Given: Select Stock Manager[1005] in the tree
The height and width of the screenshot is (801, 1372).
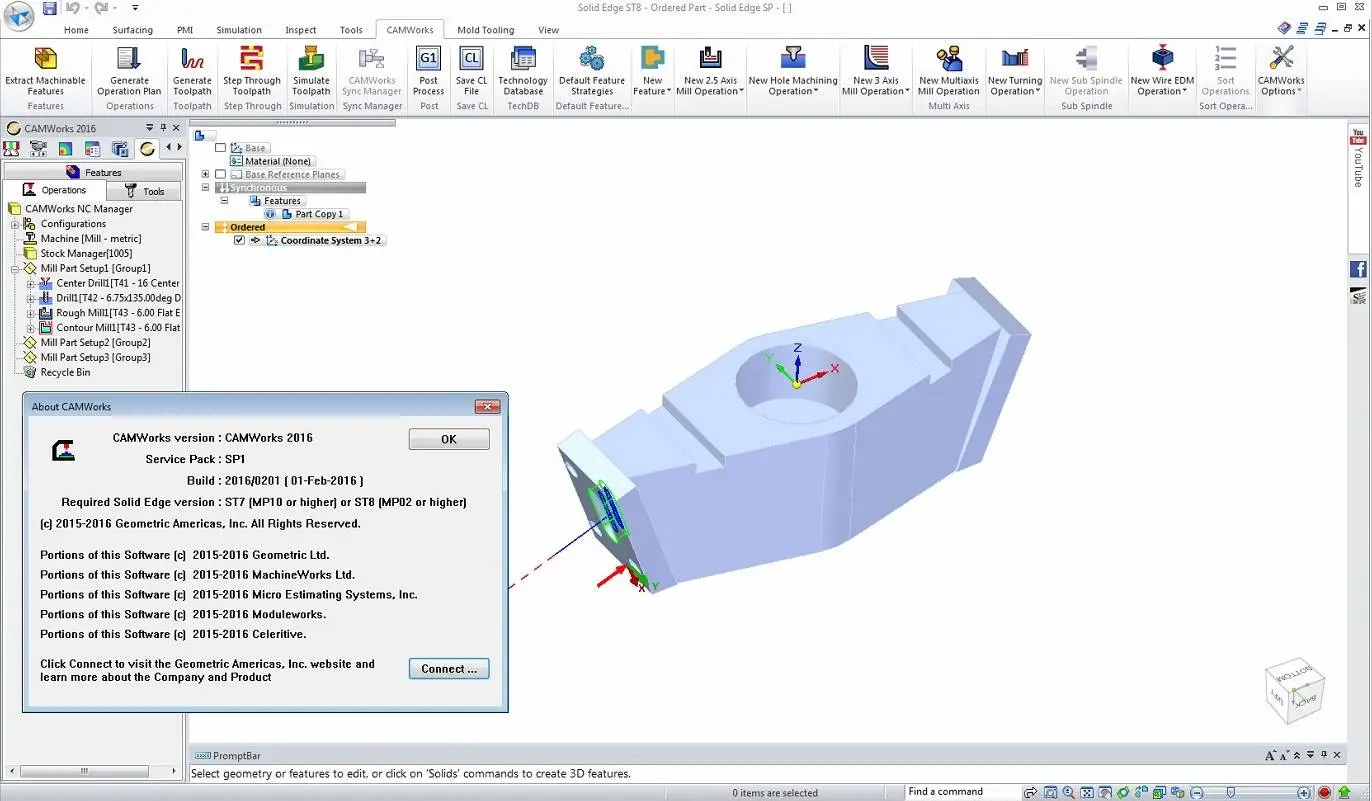Looking at the screenshot, I should (86, 254).
